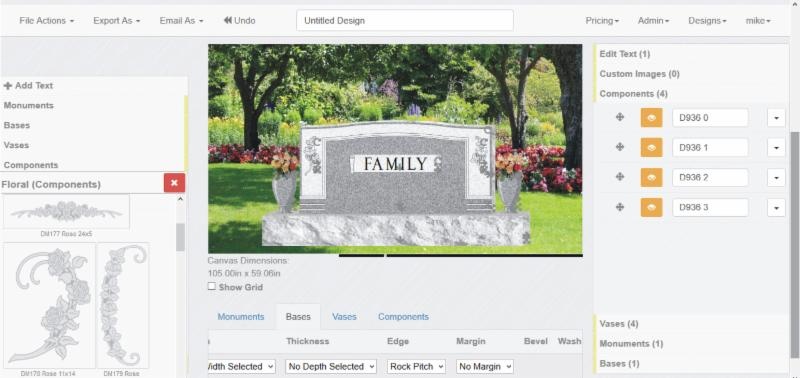Switch to the Vases tab
This screenshot has height=378, width=800.
pyautogui.click(x=344, y=317)
